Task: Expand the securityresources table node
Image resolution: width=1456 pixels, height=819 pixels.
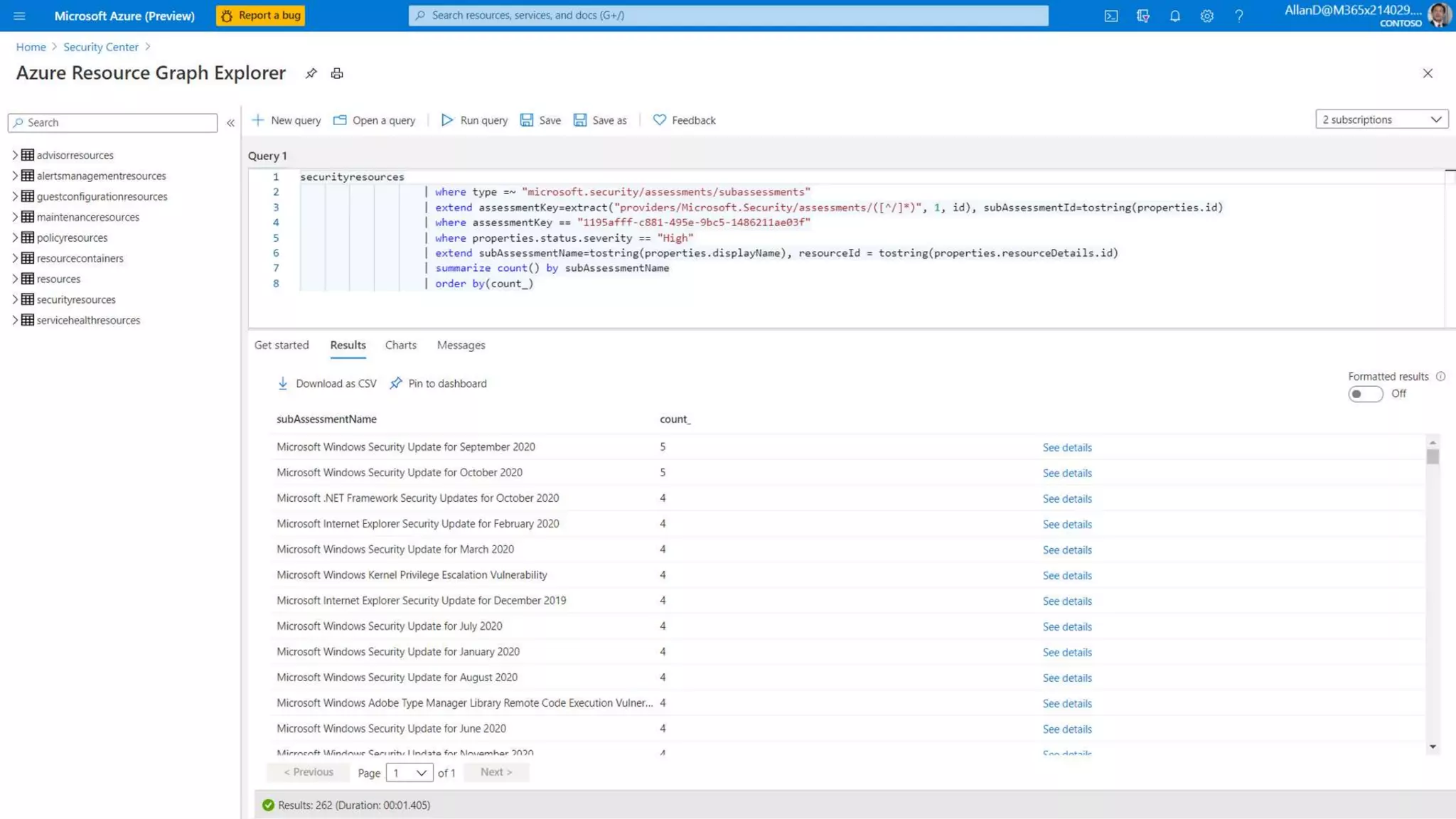Action: (14, 299)
